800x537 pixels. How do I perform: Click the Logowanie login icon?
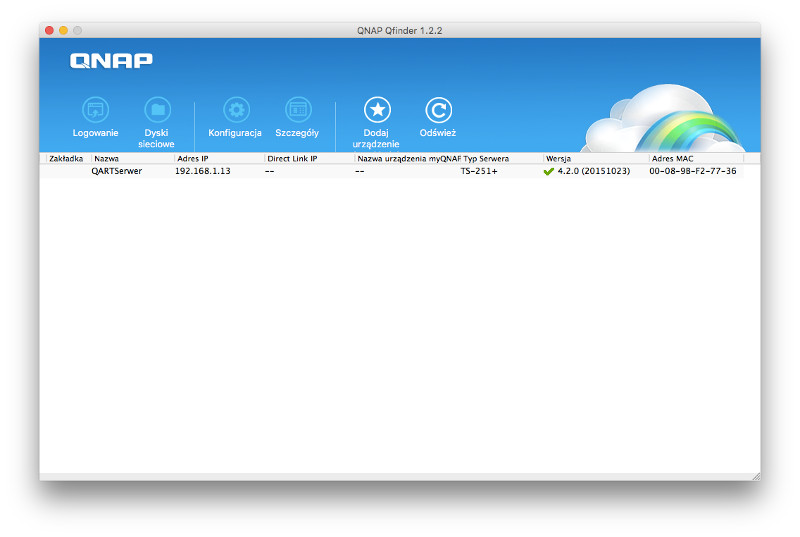[x=95, y=110]
